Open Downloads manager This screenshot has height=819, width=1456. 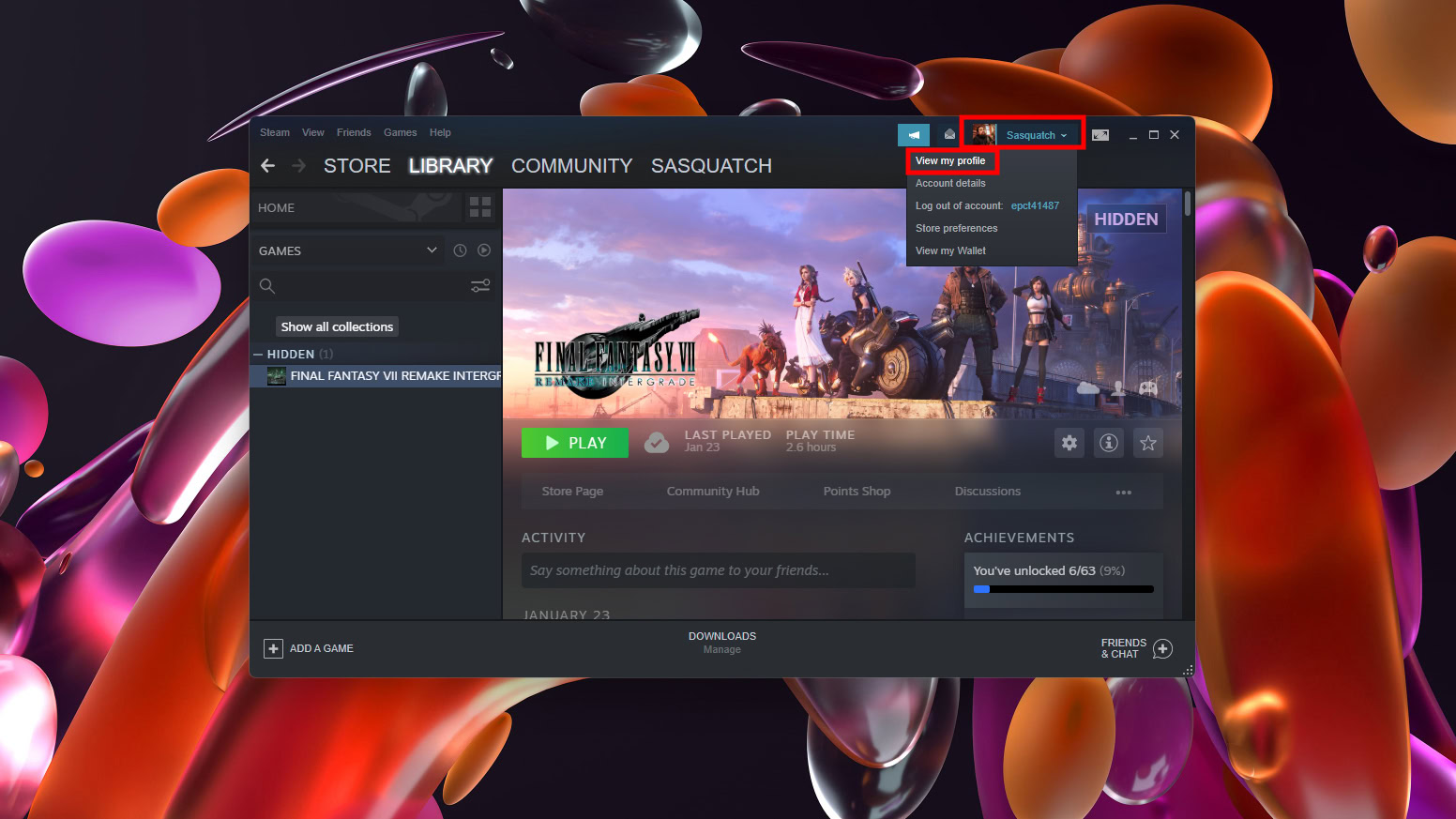point(722,643)
